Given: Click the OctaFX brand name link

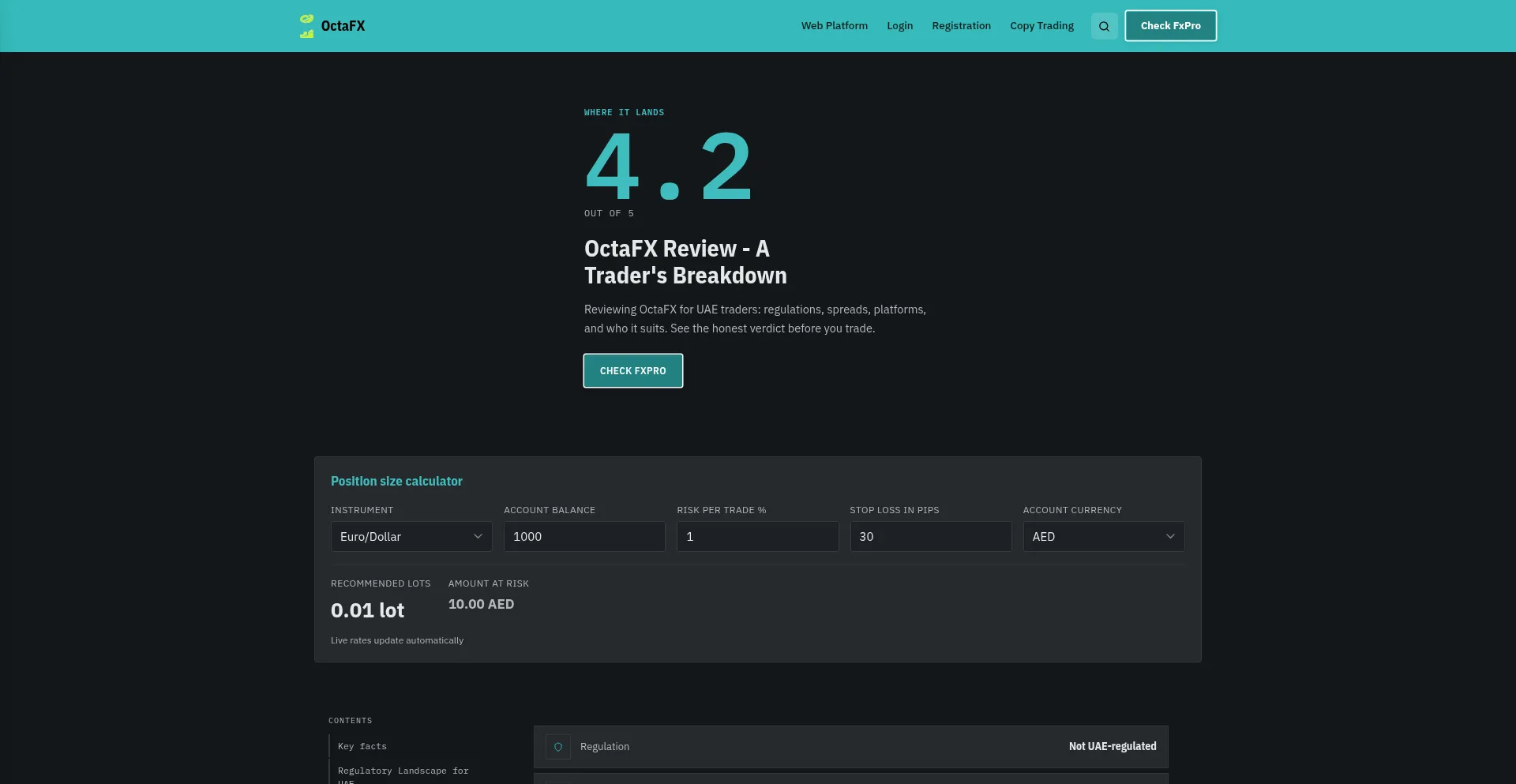Looking at the screenshot, I should (343, 26).
